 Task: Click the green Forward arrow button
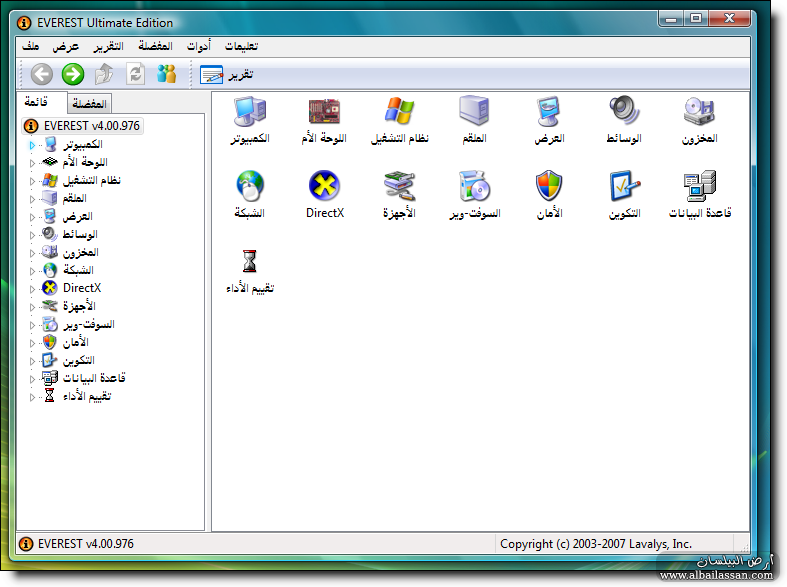pyautogui.click(x=73, y=75)
